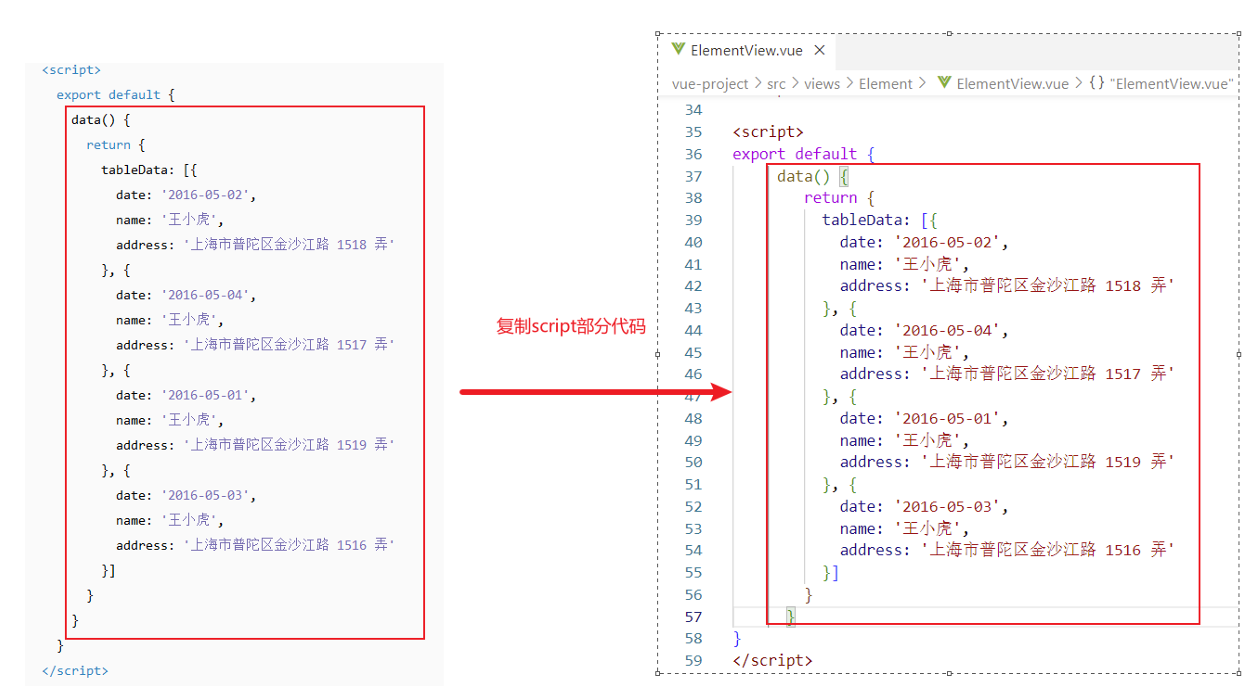
Task: Click line number 55 in the editor gutter
Action: 694,572
